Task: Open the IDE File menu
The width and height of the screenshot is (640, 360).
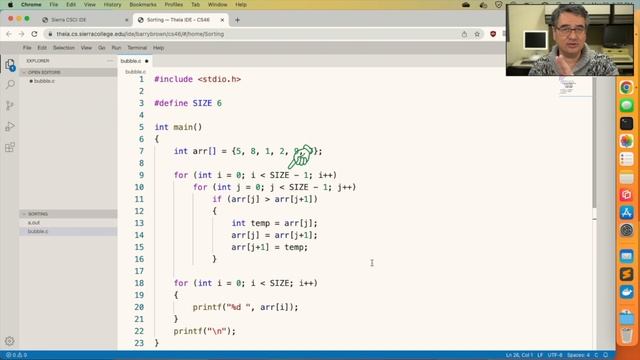Action: [27, 48]
